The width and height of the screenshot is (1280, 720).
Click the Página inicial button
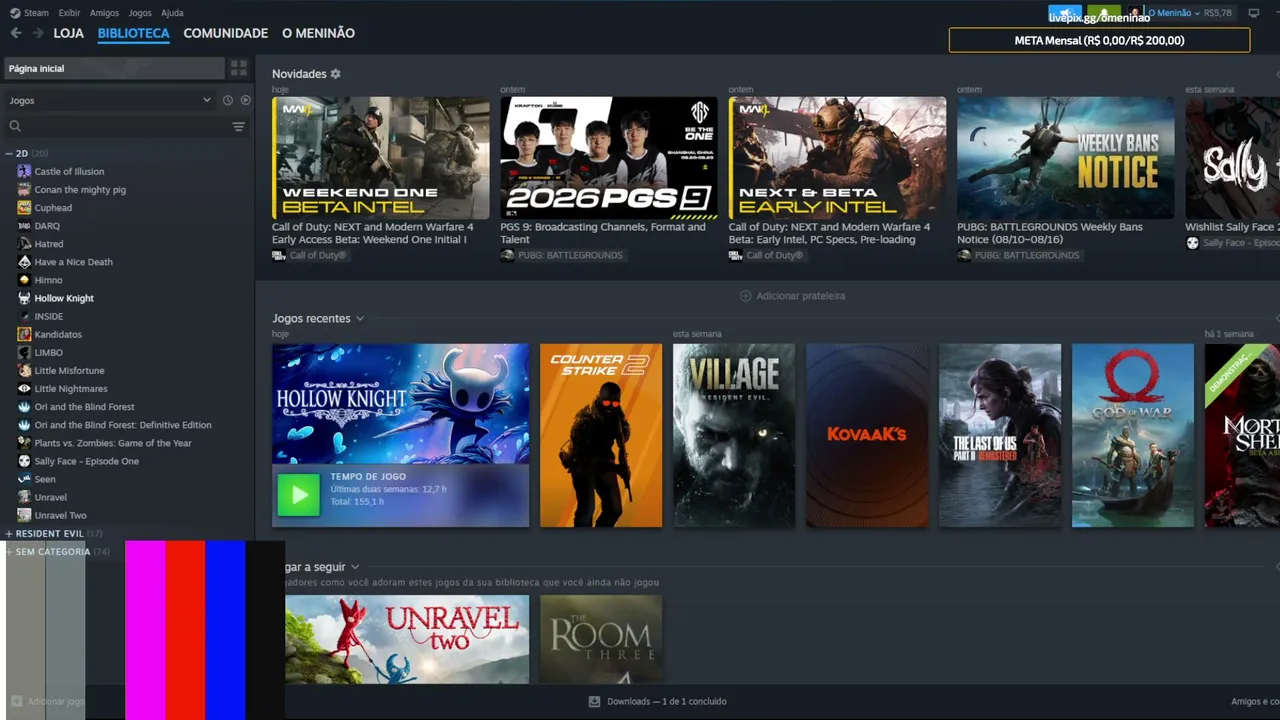(115, 68)
